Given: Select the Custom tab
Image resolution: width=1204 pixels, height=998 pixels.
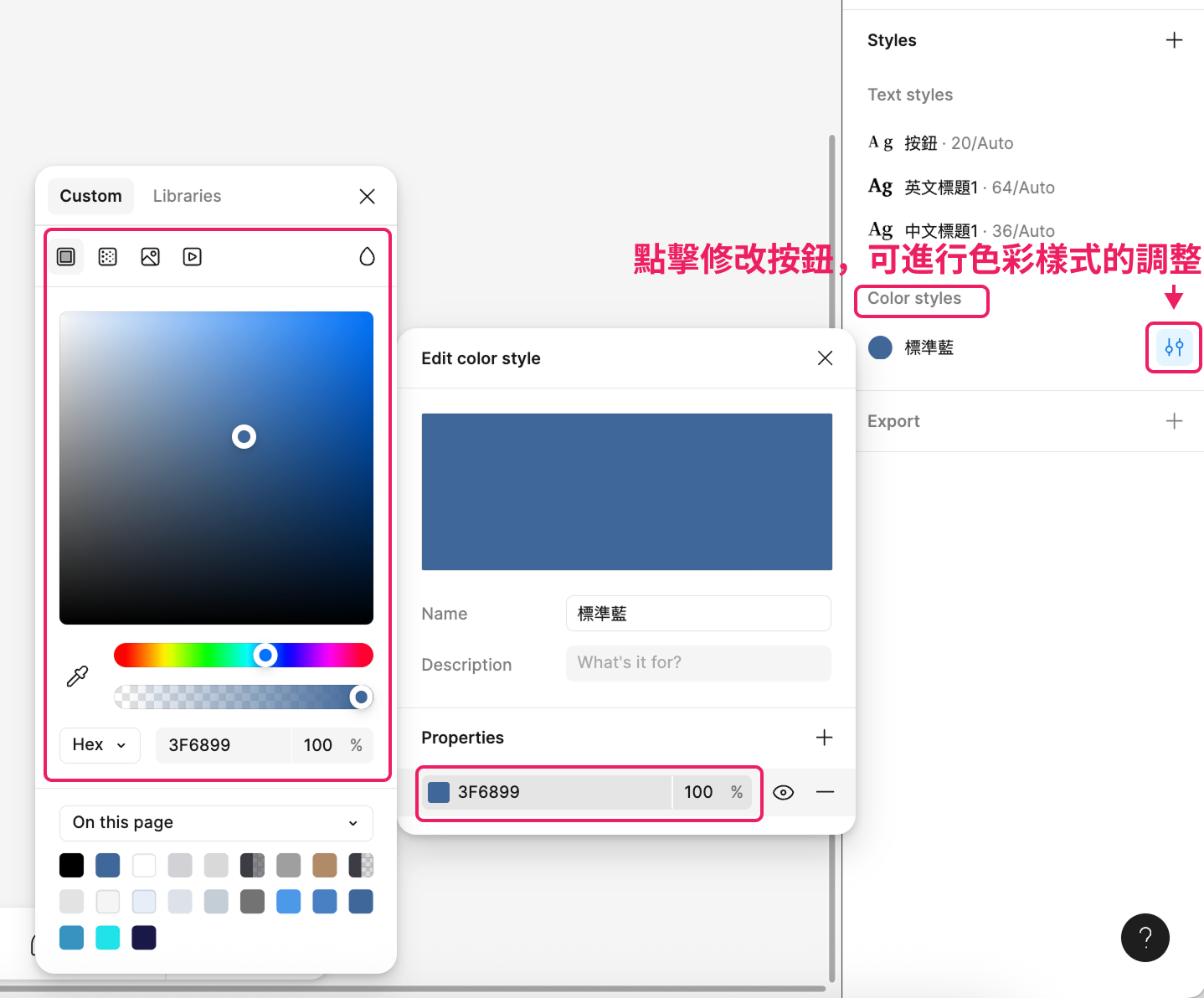Looking at the screenshot, I should 90,196.
